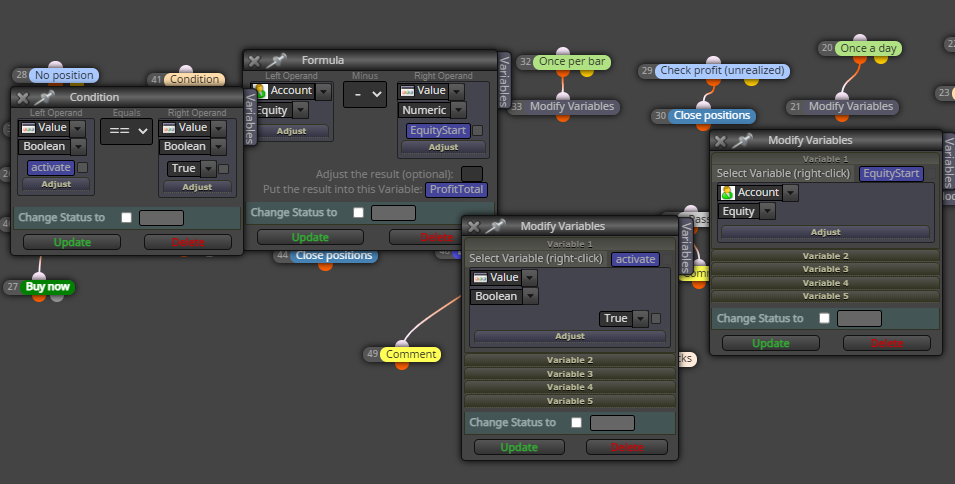Pin the activate Modify Variables panel
Image resolution: width=955 pixels, height=484 pixels.
click(495, 226)
